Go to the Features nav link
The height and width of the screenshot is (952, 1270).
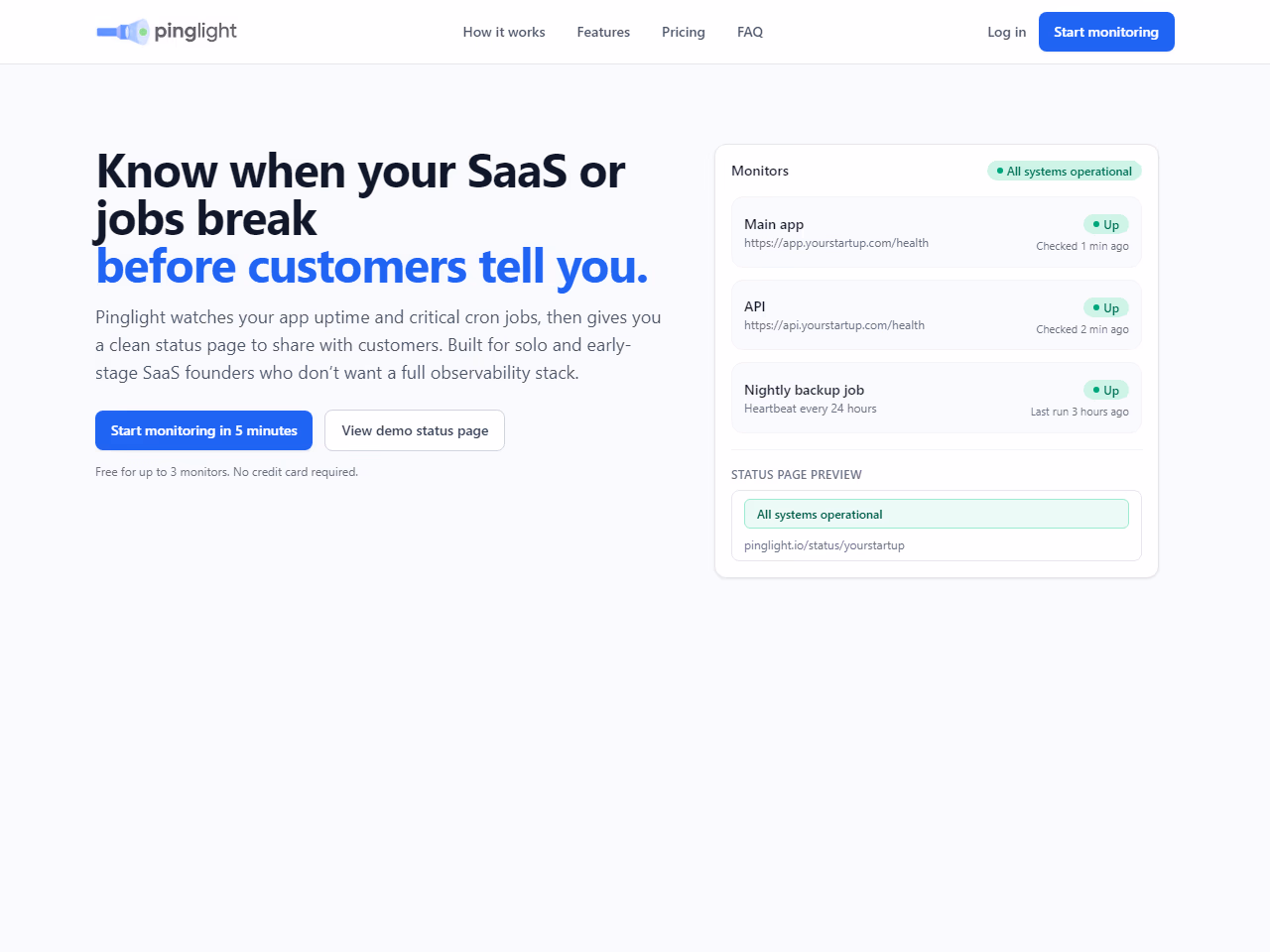click(603, 32)
